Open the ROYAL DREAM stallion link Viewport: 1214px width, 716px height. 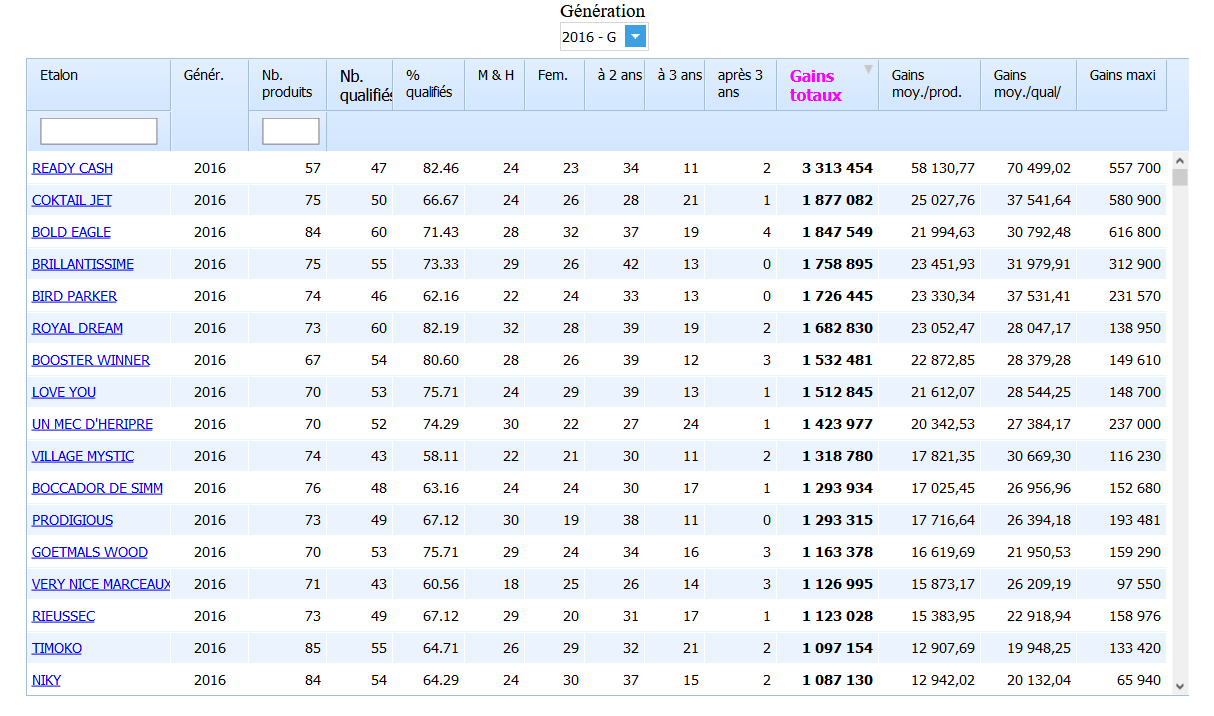click(x=78, y=328)
